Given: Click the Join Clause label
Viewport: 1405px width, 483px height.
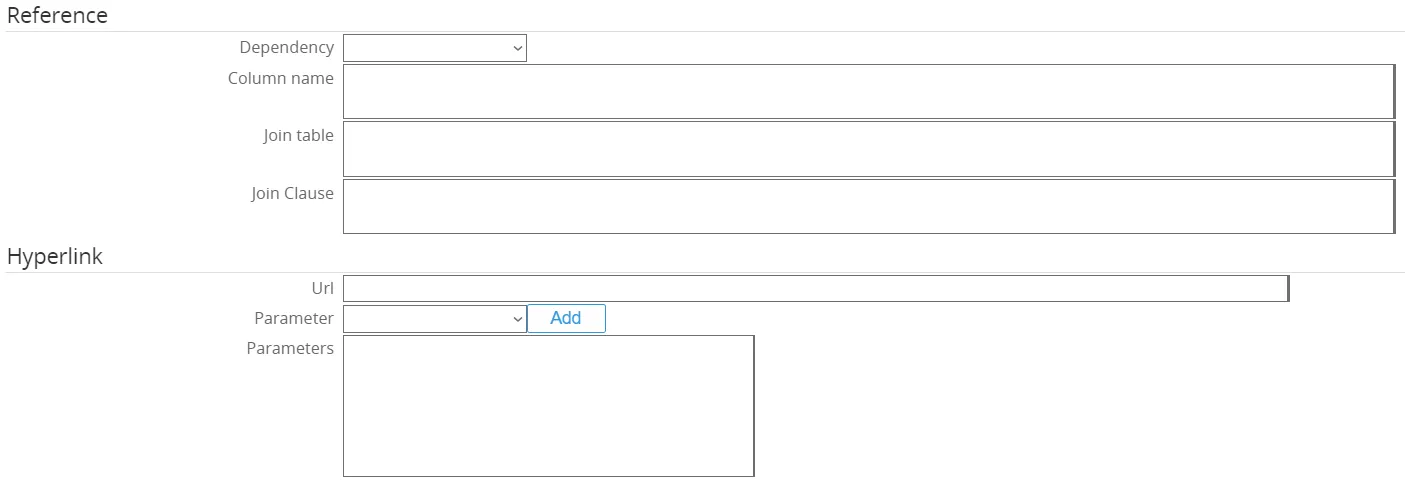Looking at the screenshot, I should click(x=292, y=193).
